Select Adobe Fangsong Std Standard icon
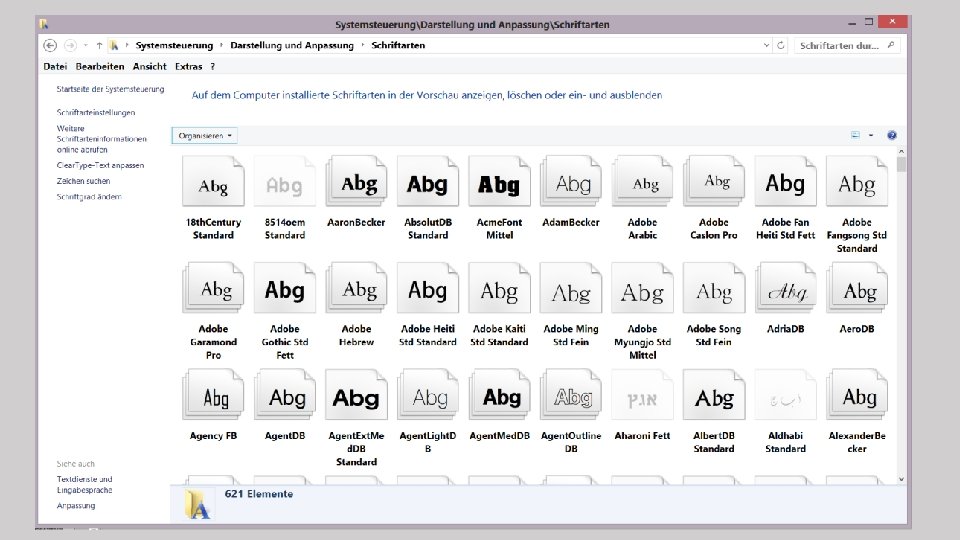The width and height of the screenshot is (960, 540). pyautogui.click(x=857, y=182)
